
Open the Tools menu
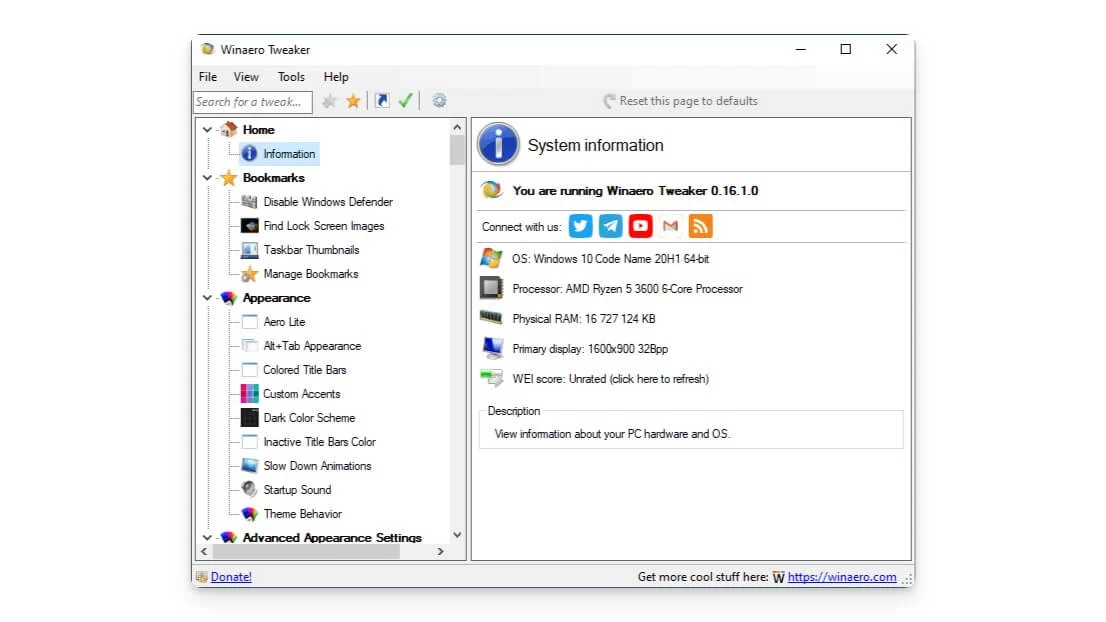point(291,76)
